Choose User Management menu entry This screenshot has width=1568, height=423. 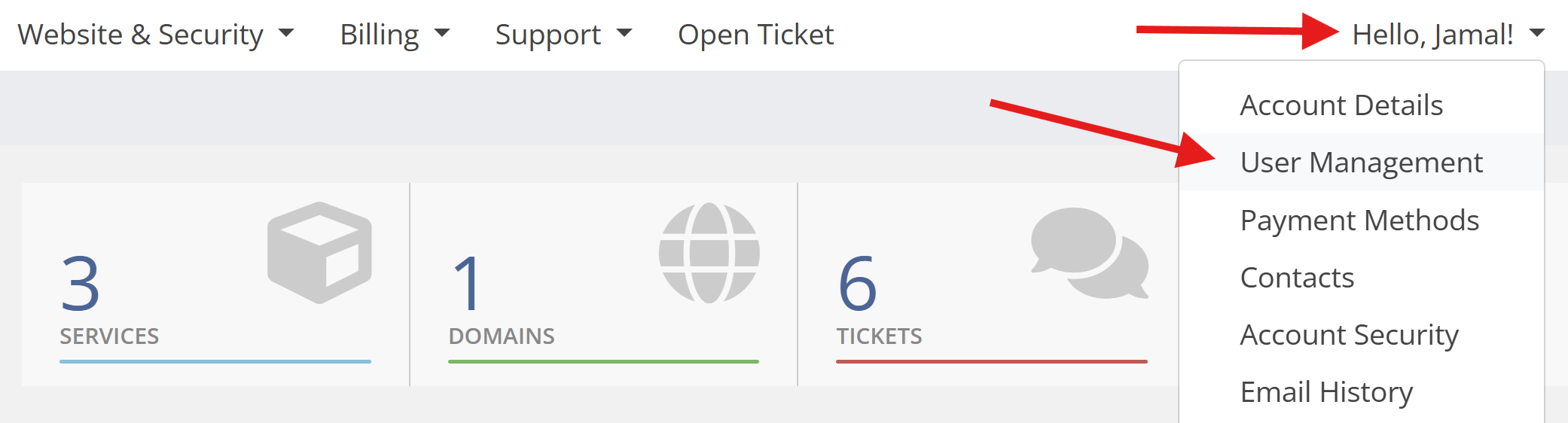pos(1361,163)
